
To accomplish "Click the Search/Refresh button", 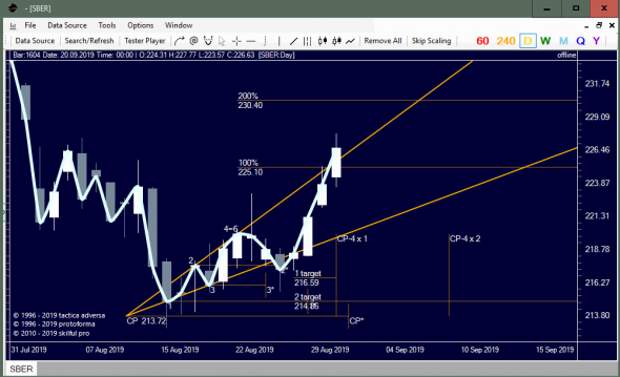I will point(89,41).
